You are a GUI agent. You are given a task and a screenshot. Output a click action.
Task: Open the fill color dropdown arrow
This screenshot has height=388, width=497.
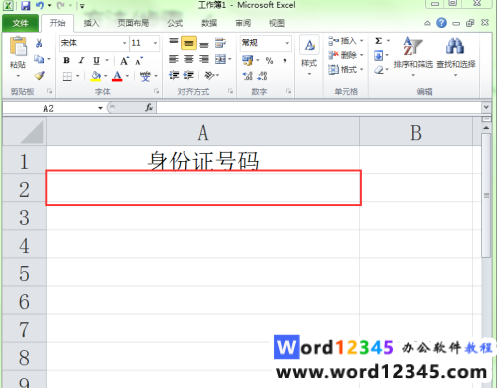[x=106, y=76]
